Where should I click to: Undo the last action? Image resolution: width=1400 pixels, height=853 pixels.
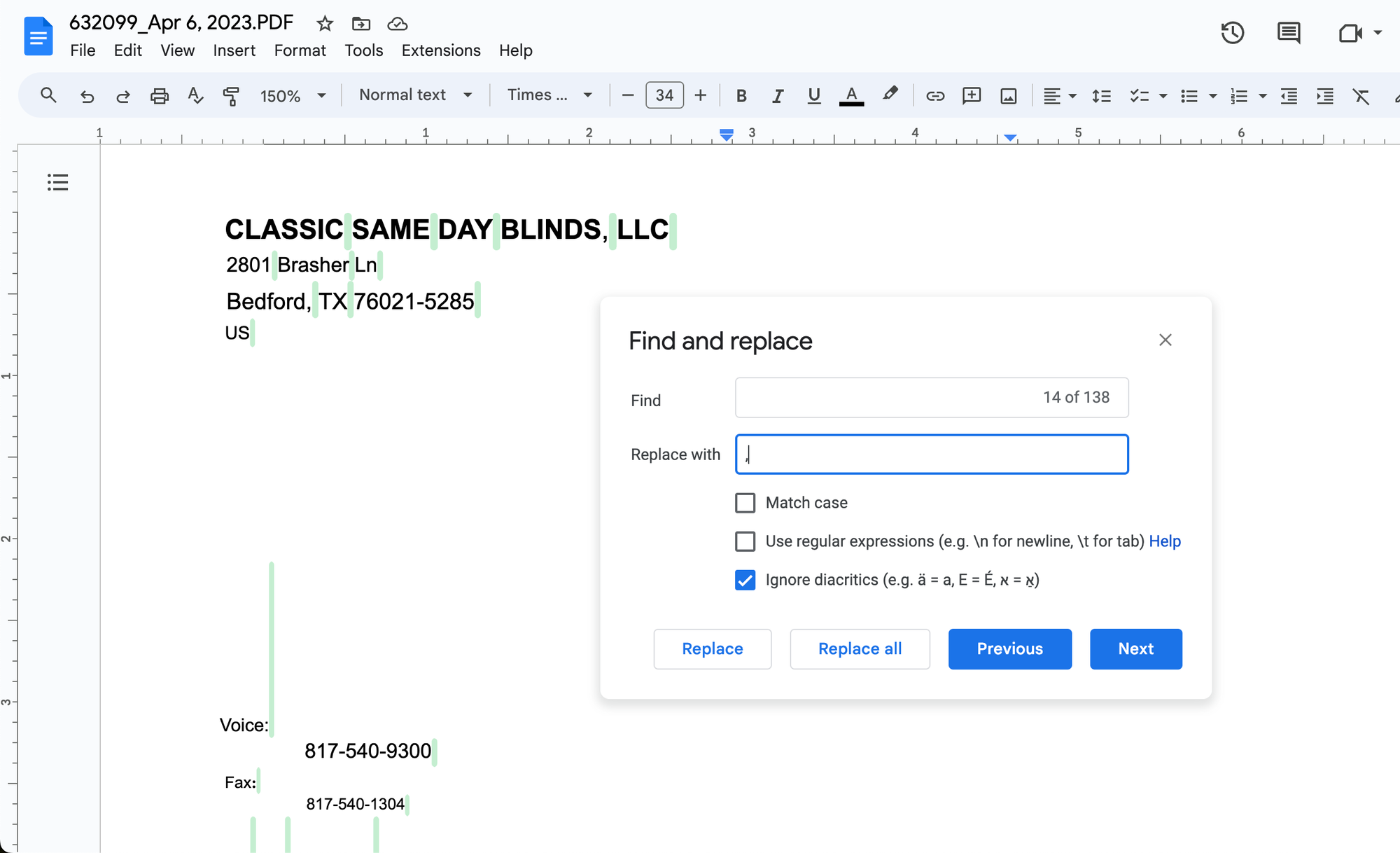pyautogui.click(x=87, y=96)
